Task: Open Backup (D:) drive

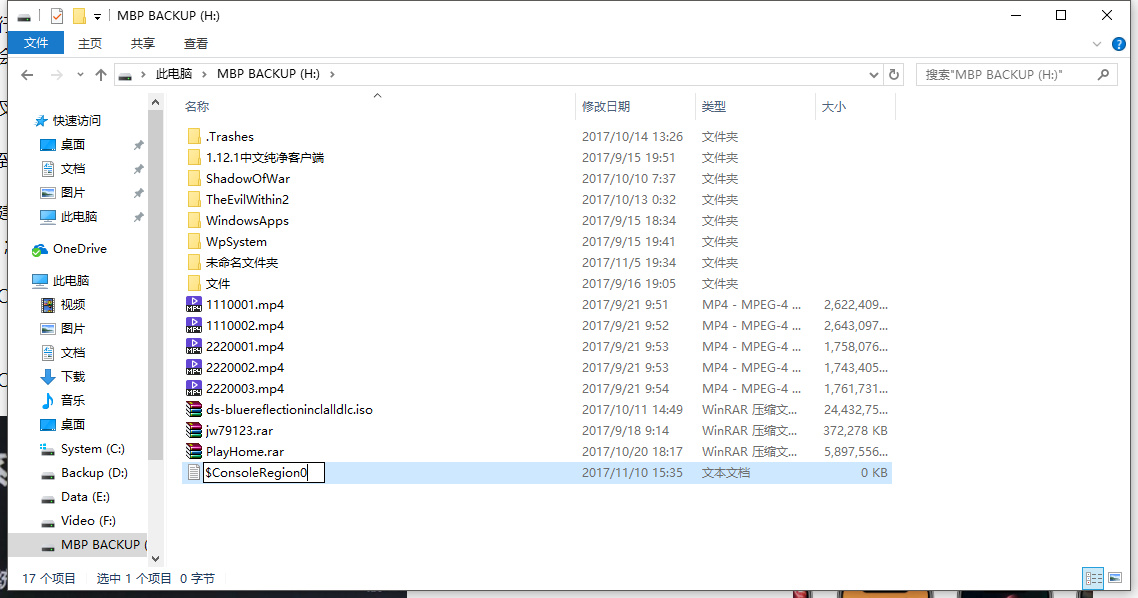Action: coord(94,472)
